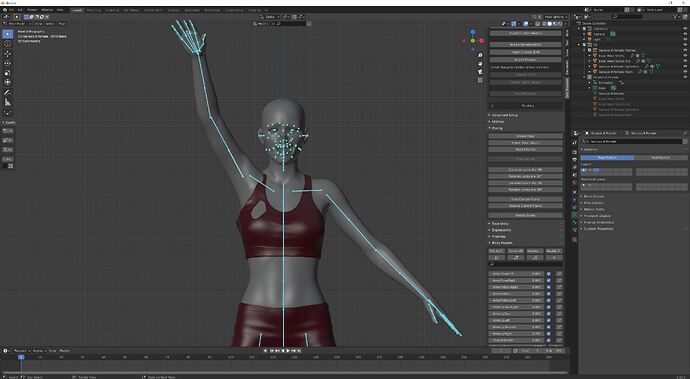Open the File menu
Viewport: 690px width, 379px height.
pyautogui.click(x=11, y=10)
